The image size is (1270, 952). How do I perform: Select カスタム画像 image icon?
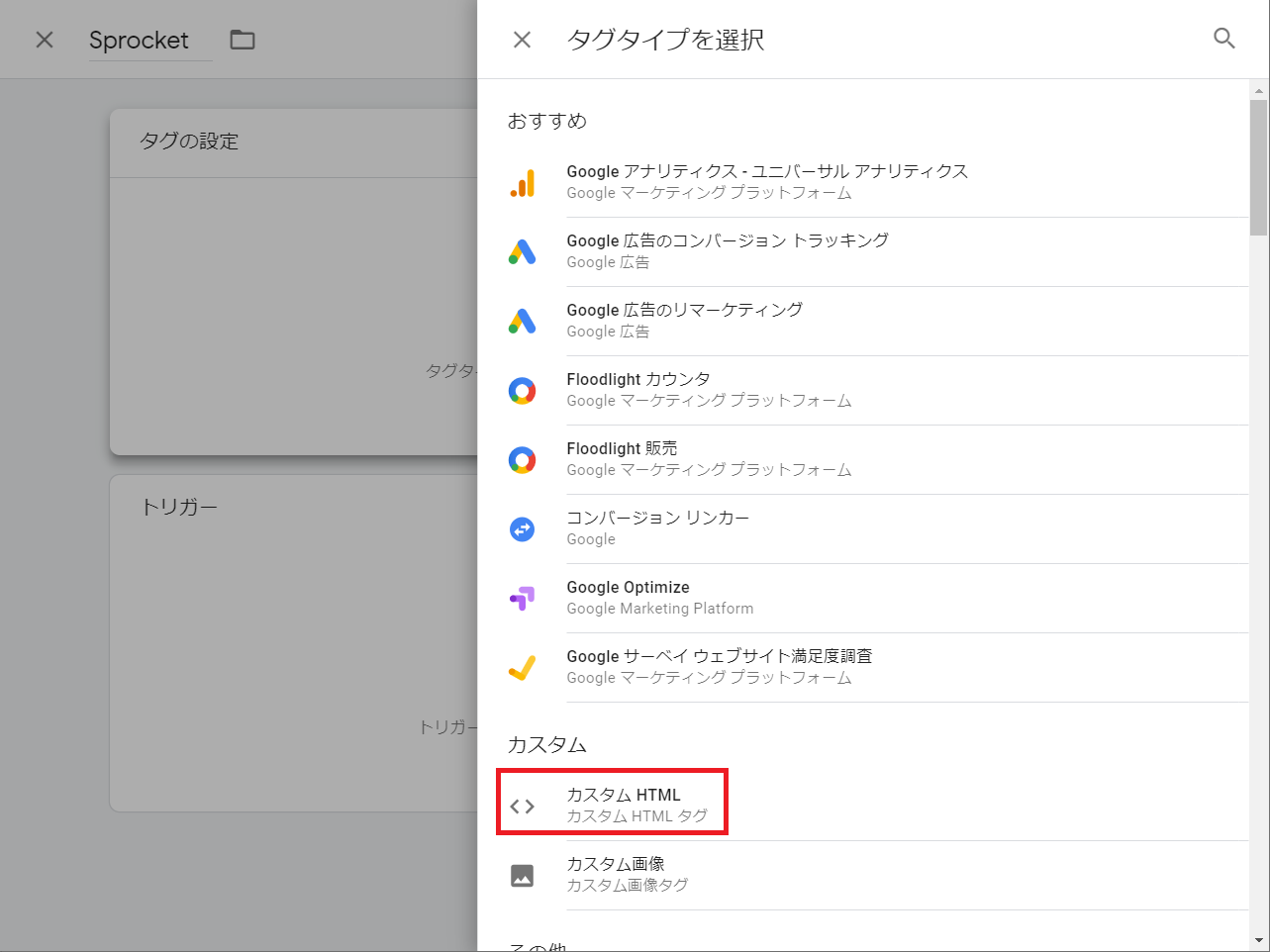pyautogui.click(x=523, y=876)
